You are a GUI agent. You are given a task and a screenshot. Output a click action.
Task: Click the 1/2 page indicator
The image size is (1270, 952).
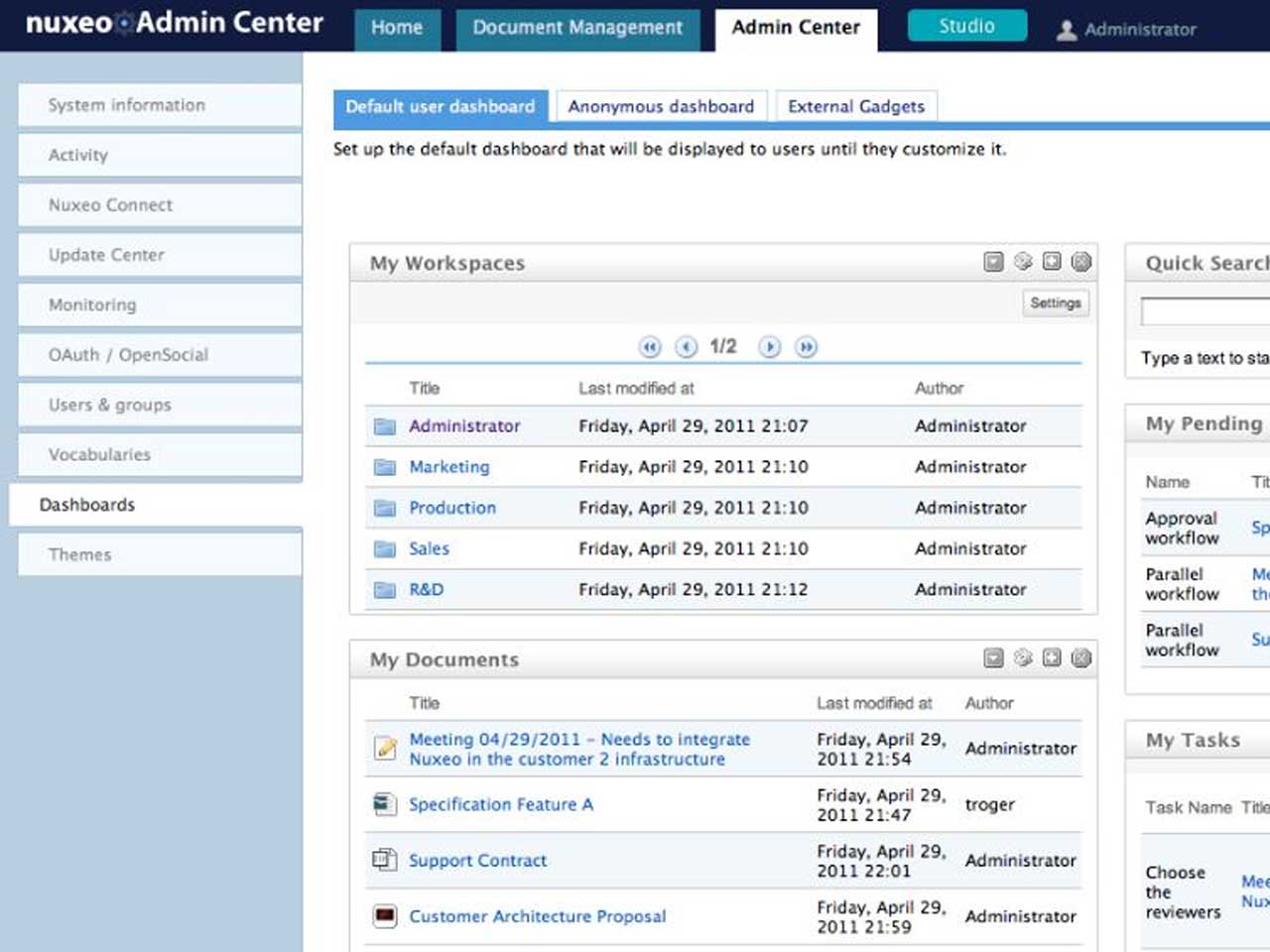pos(723,346)
